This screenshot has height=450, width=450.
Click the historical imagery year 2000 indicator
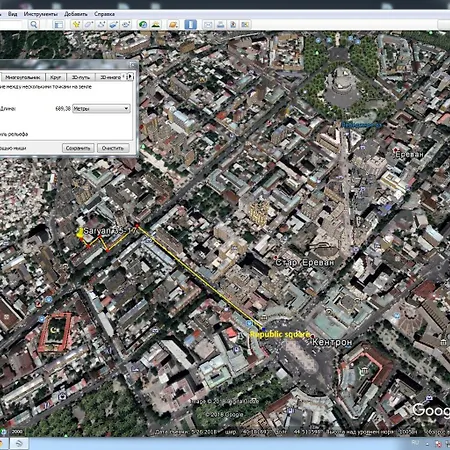pos(17,431)
